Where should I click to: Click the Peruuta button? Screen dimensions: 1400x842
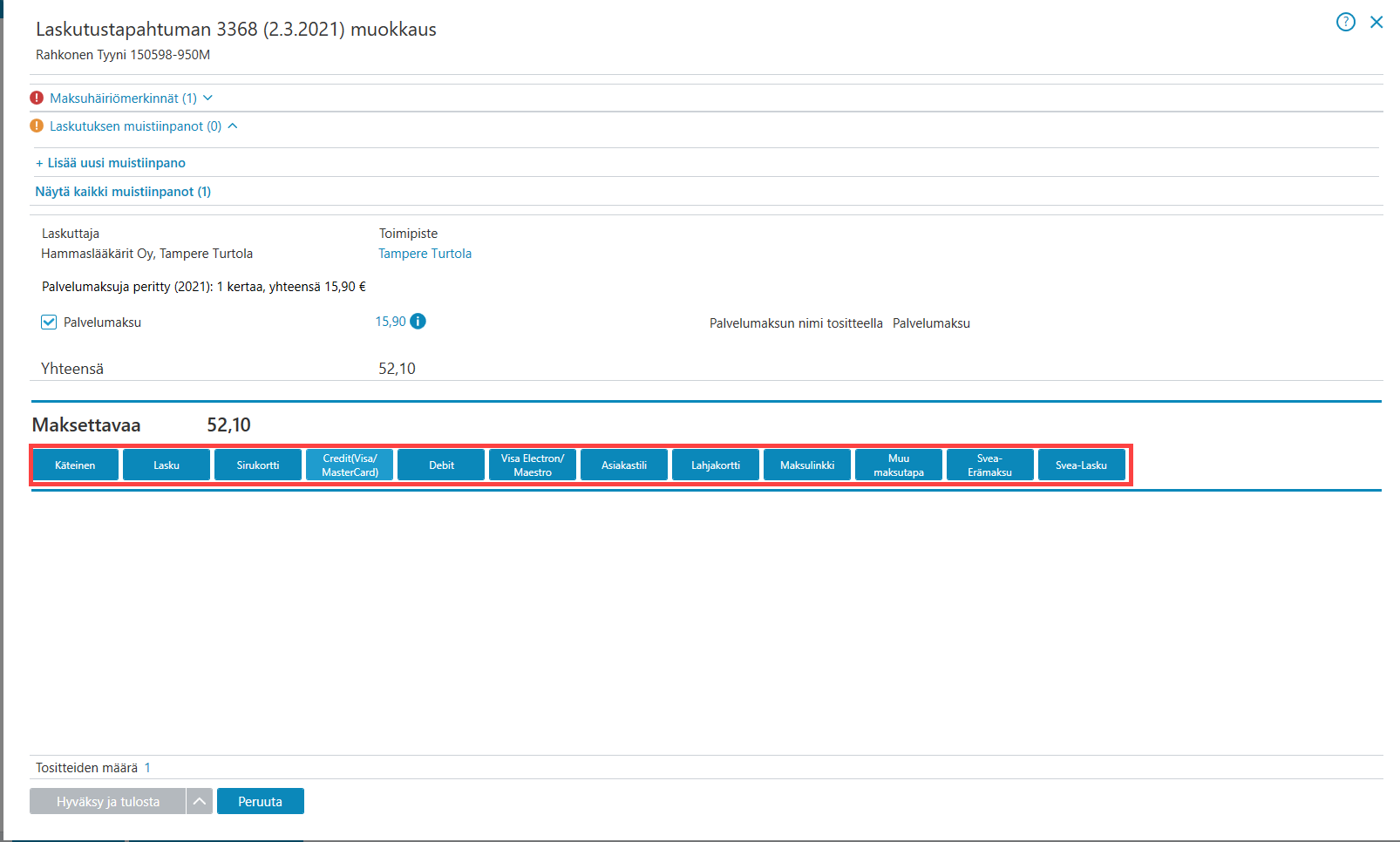(x=261, y=801)
